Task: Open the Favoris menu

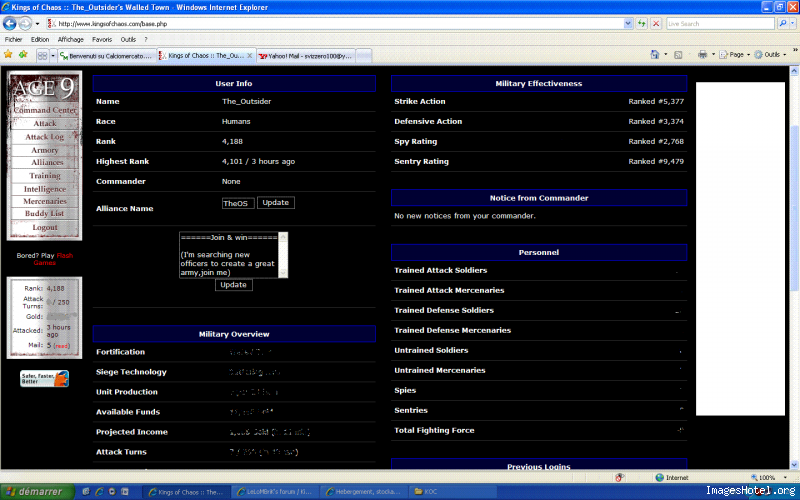Action: pos(102,39)
